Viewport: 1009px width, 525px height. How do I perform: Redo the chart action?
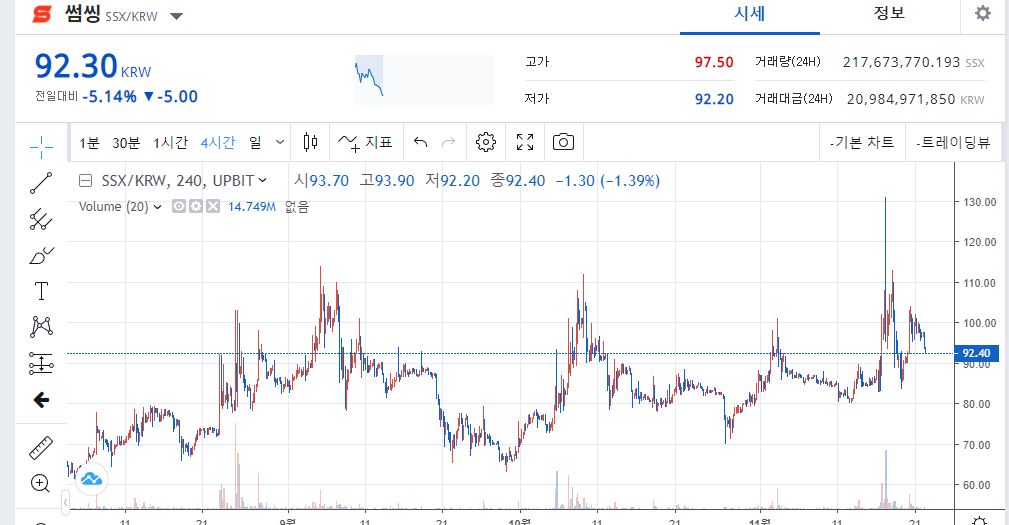[449, 142]
